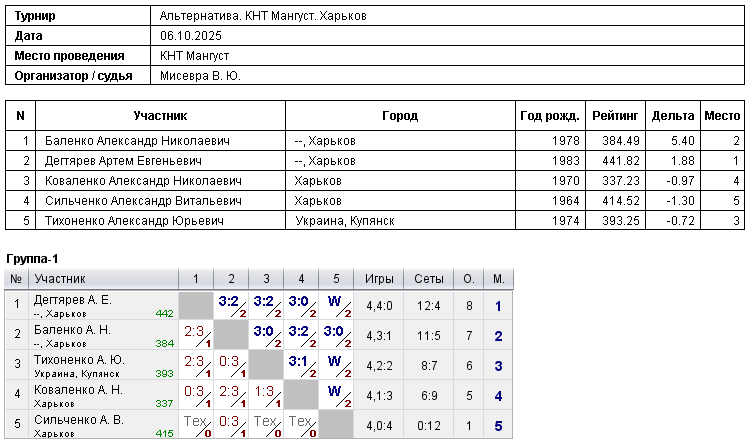This screenshot has height=444, width=750.
Task: Click Сильченко Александр Витальевич name
Action: coord(143,201)
